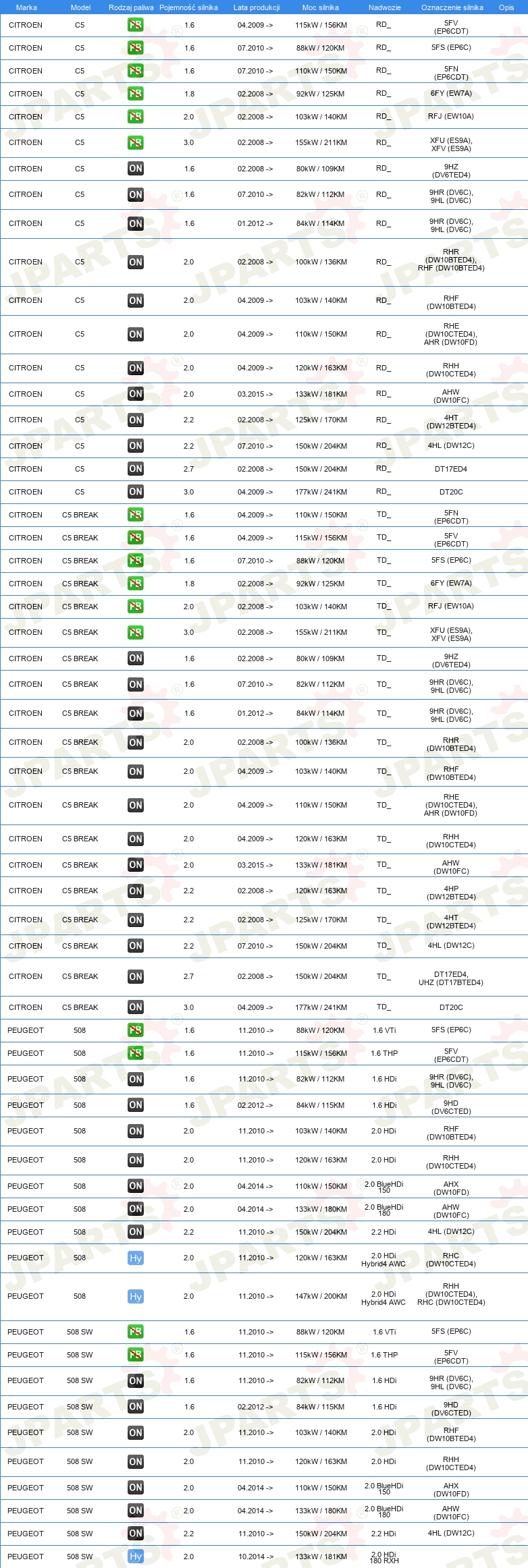Select the 2.0 HDi 180 RXH body cell
The height and width of the screenshot is (1568, 528).
click(384, 1557)
